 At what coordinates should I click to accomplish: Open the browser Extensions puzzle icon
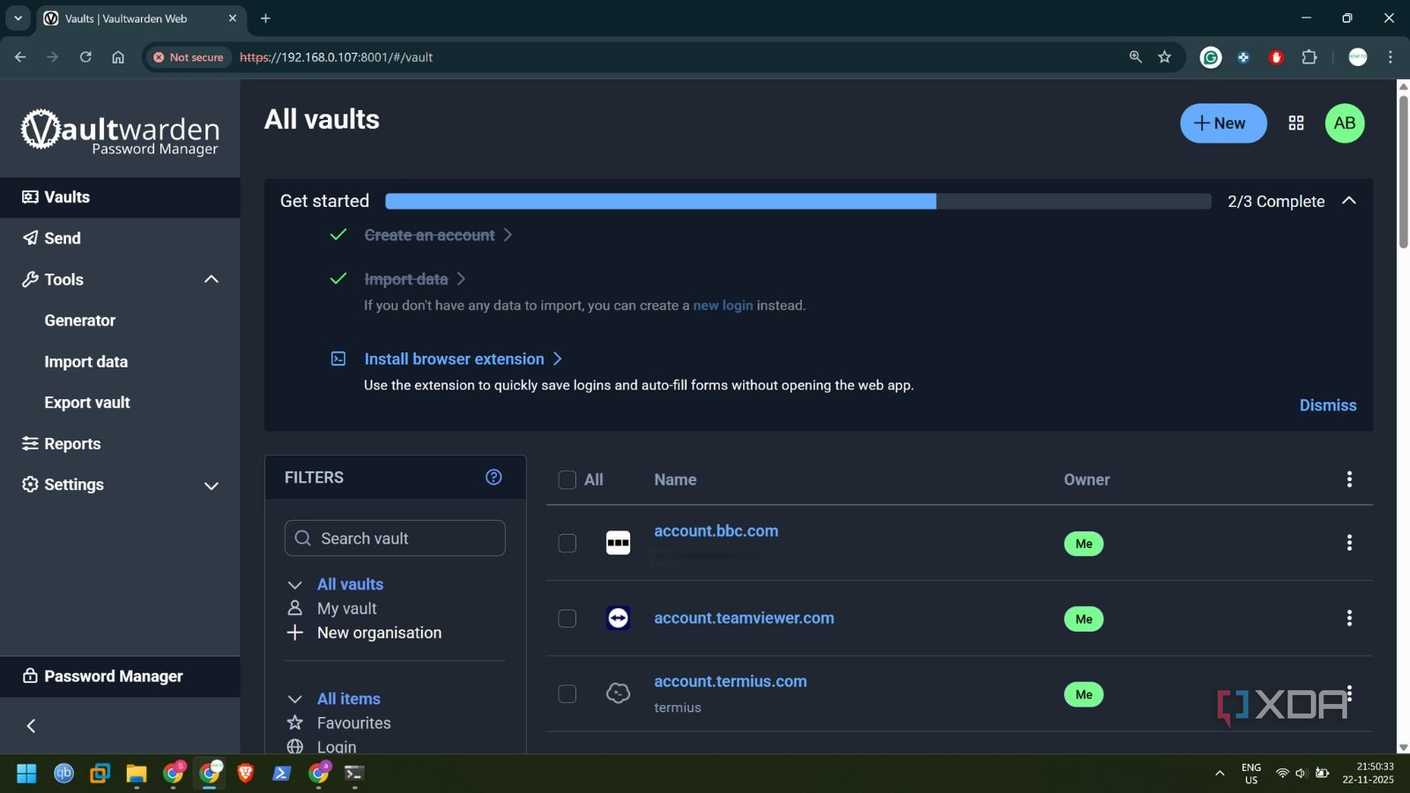(1309, 57)
